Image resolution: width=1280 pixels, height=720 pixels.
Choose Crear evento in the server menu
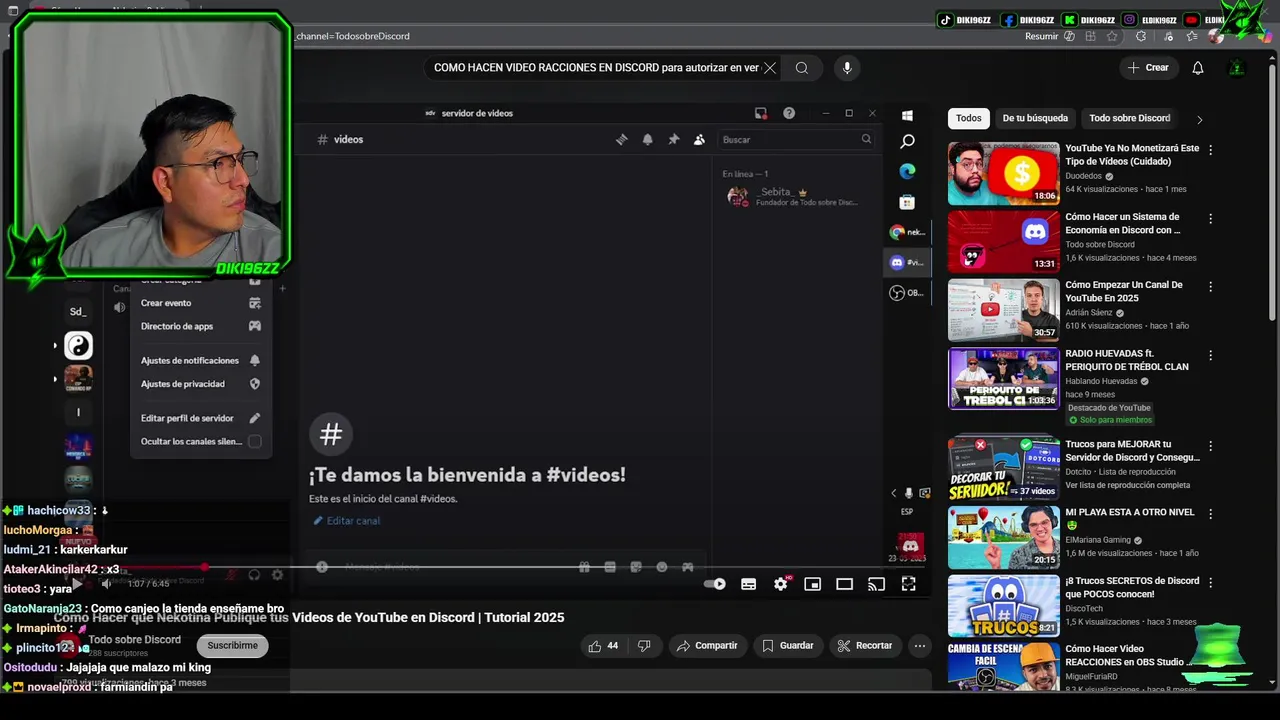coord(200,303)
